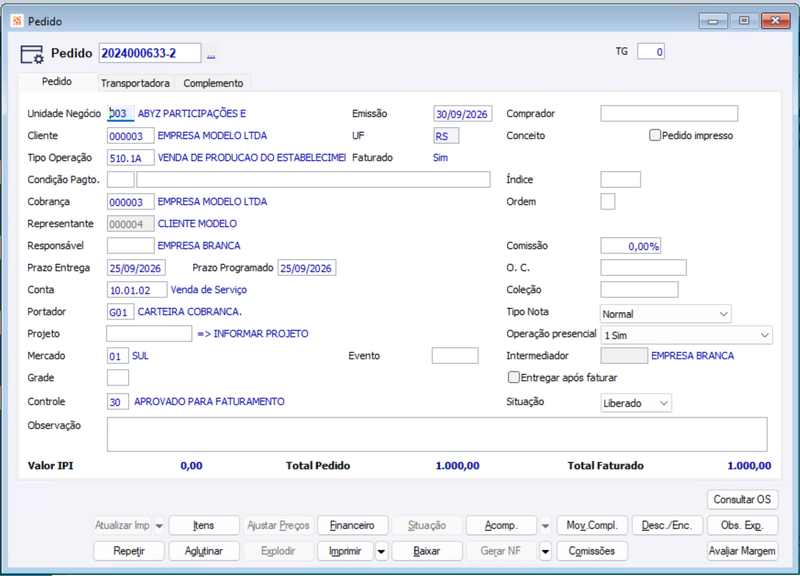
Task: Switch to the Transportadora tab
Action: pyautogui.click(x=135, y=83)
